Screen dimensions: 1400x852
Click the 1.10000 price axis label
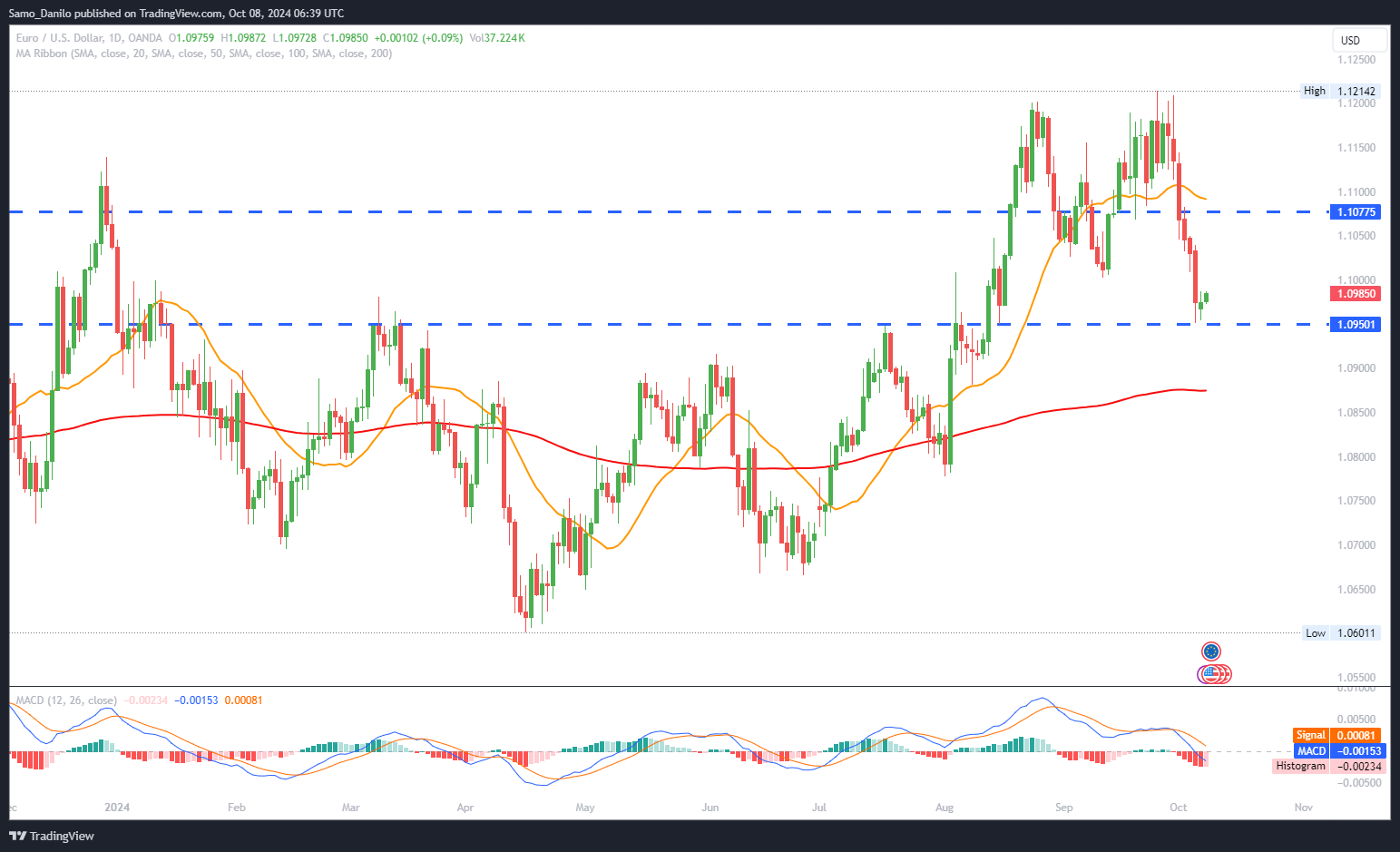pos(1356,280)
